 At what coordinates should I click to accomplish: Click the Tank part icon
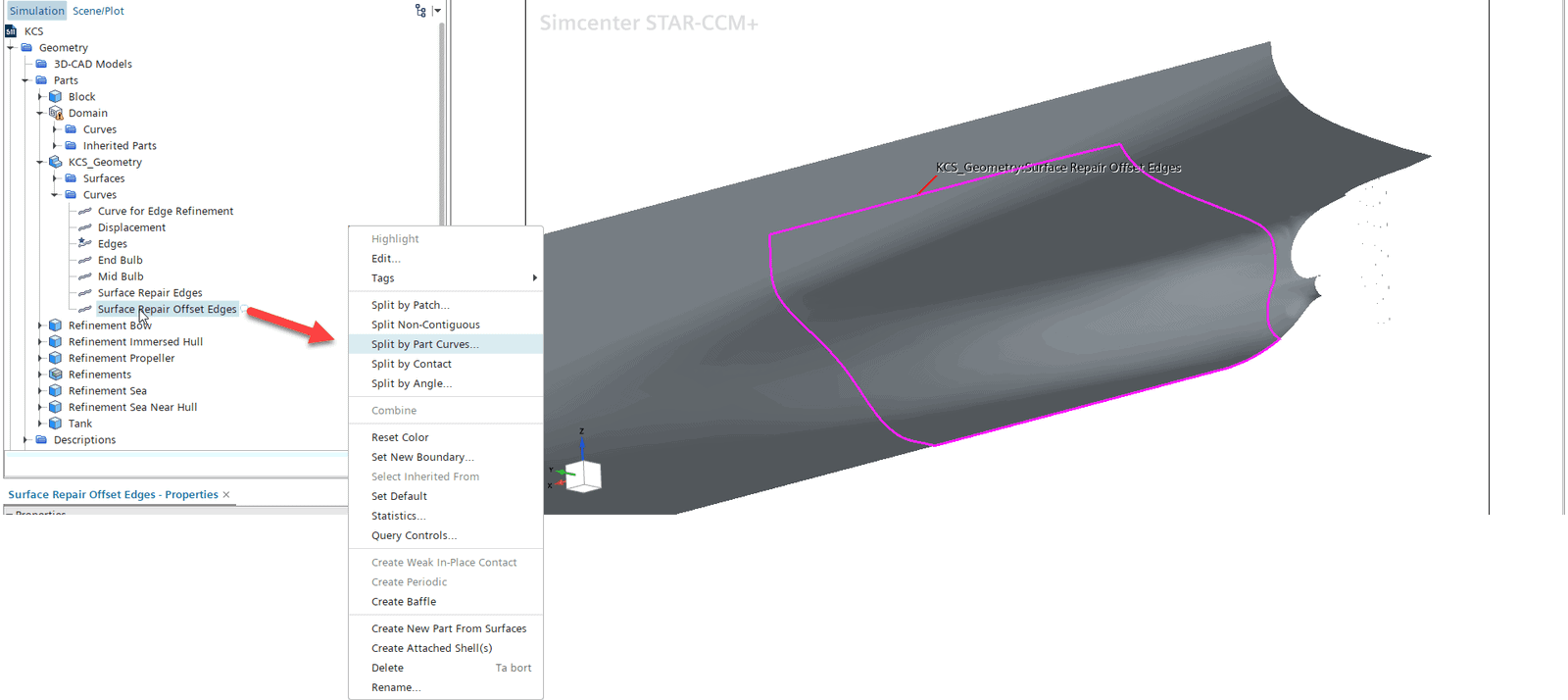point(56,424)
